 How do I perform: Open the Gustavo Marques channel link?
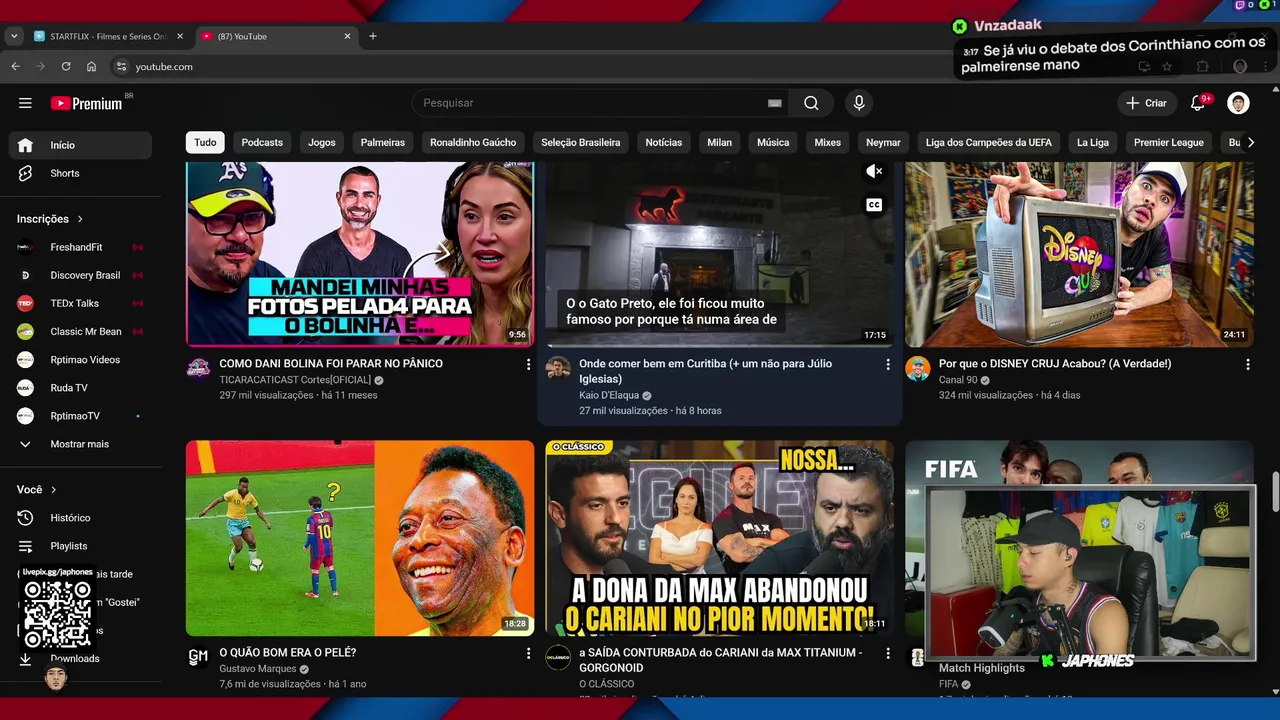[x=258, y=669]
